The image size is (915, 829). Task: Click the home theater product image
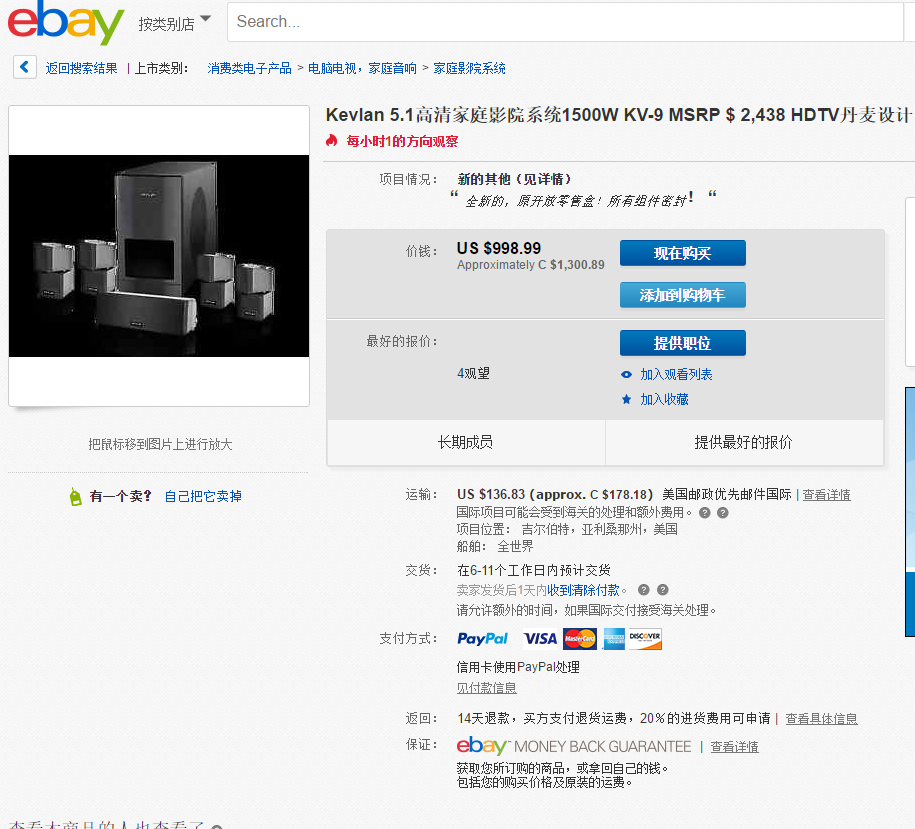pyautogui.click(x=159, y=256)
